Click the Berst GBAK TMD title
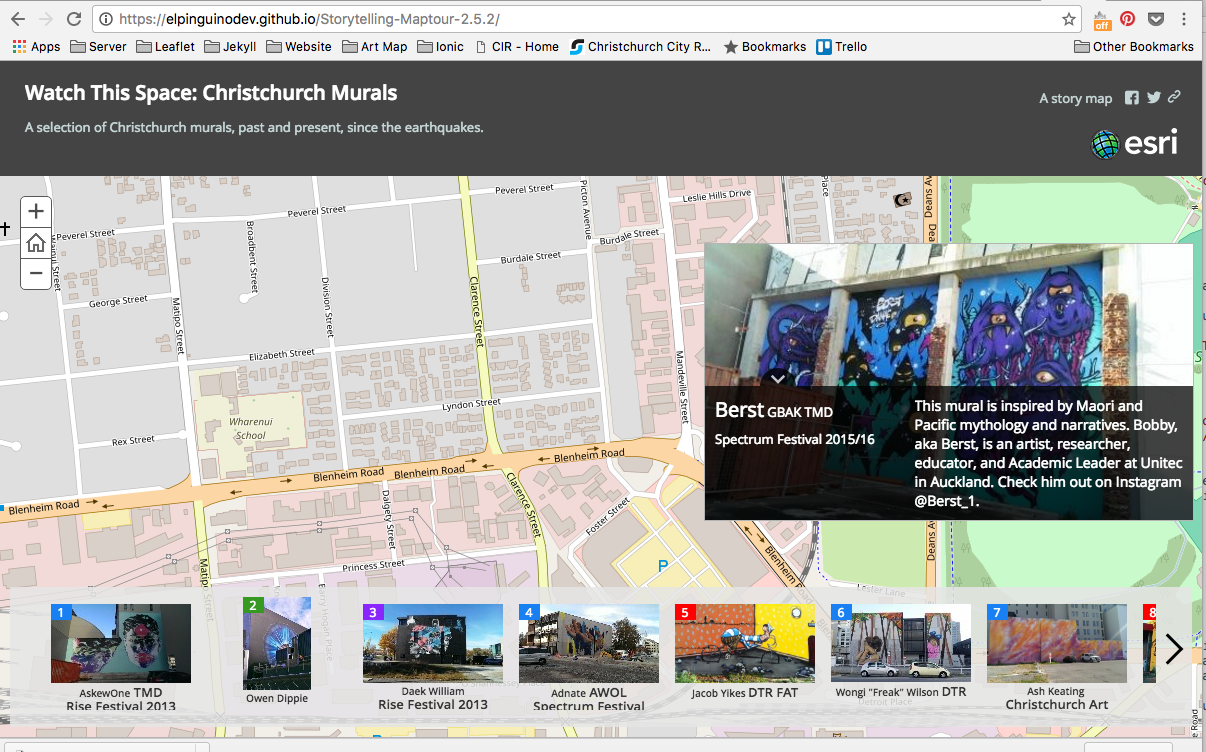Viewport: 1206px width, 752px height. 774,410
